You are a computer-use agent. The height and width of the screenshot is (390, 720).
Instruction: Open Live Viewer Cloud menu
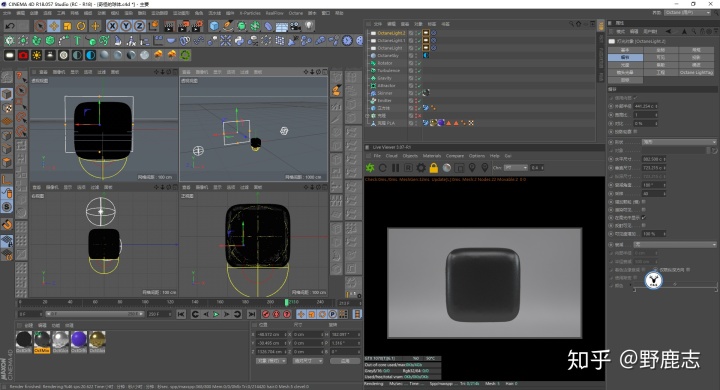pos(391,156)
